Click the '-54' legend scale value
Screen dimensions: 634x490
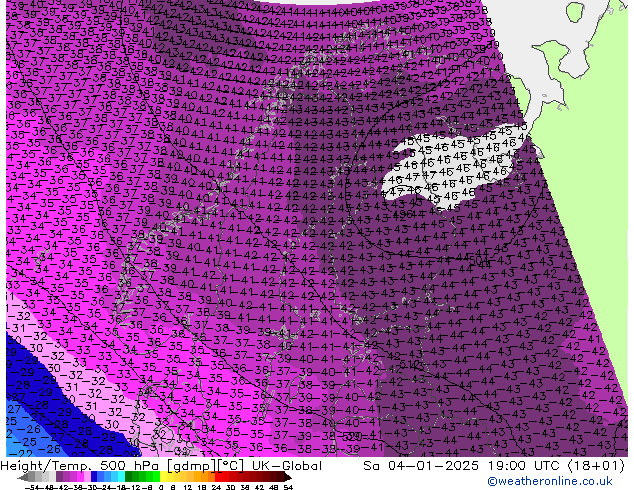click(32, 487)
